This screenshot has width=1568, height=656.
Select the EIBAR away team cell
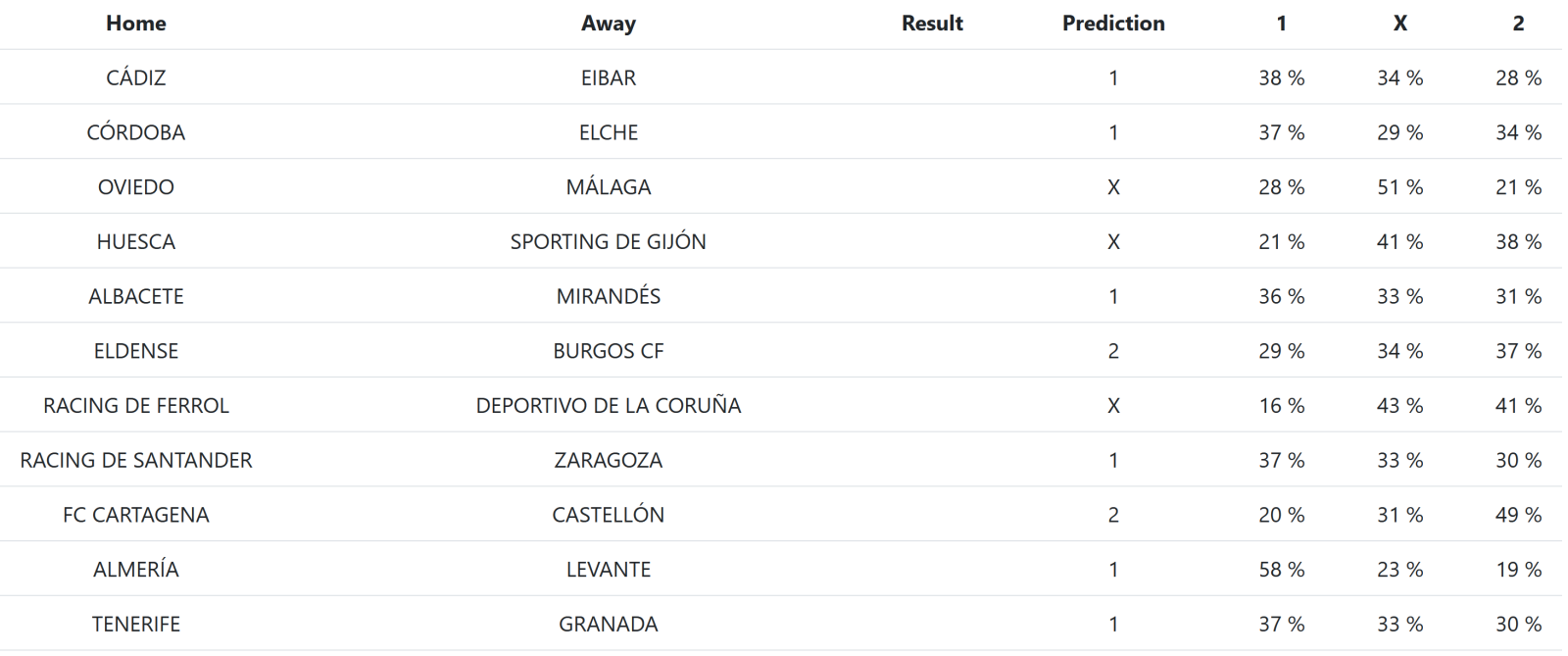tap(608, 77)
